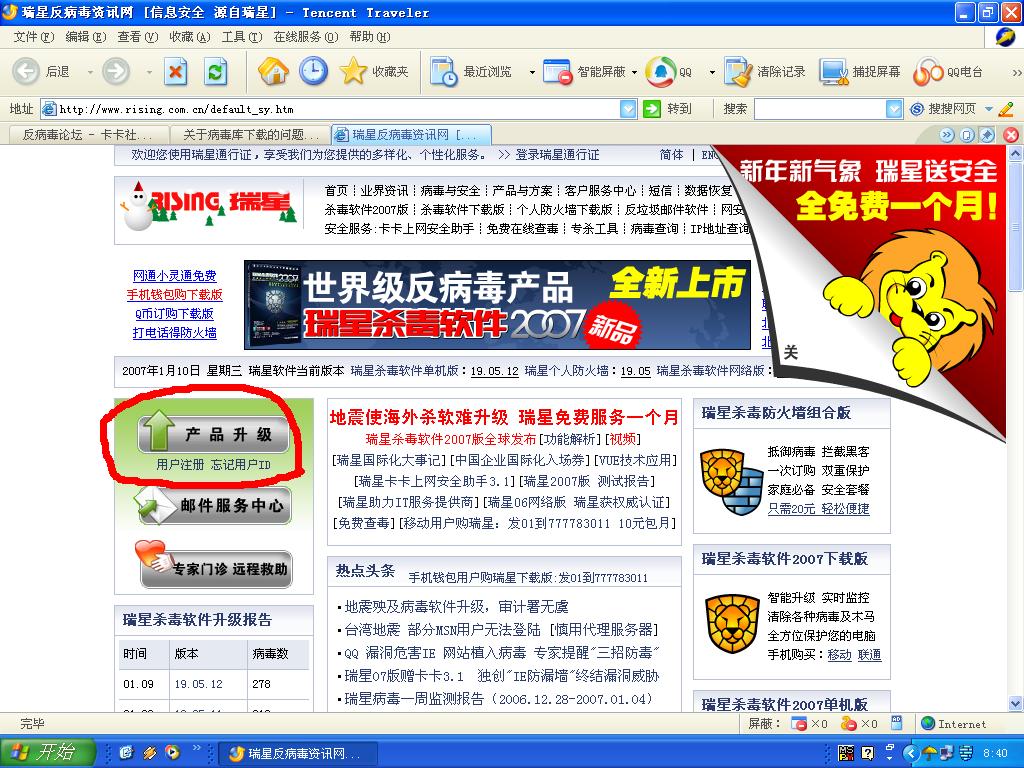Click the highlighter pen icon by search
The height and width of the screenshot is (768, 1024).
coord(1006,109)
